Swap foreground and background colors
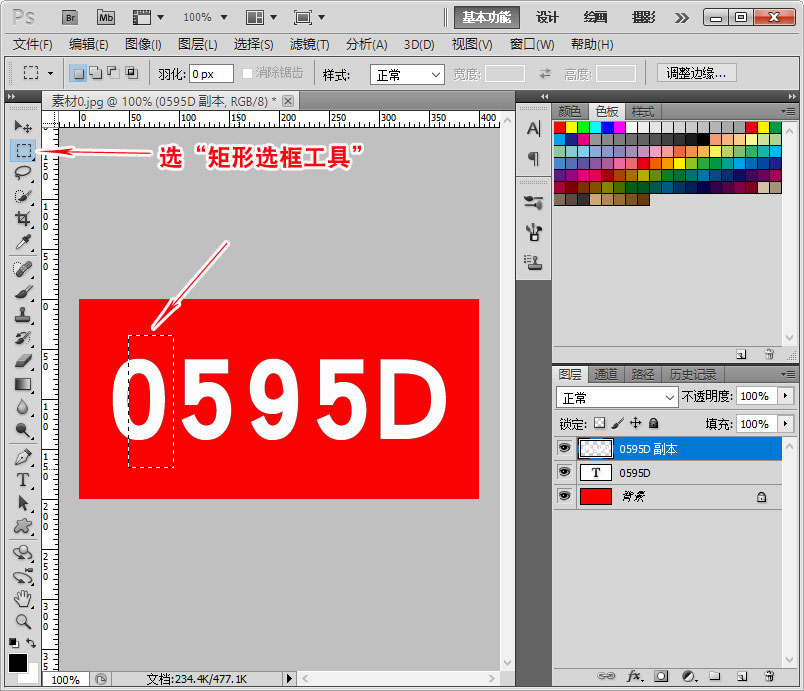 [x=31, y=643]
